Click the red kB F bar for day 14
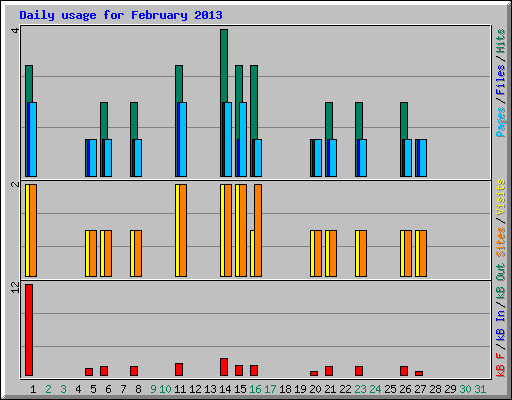Screen dimensions: 512x400 [x=224, y=367]
